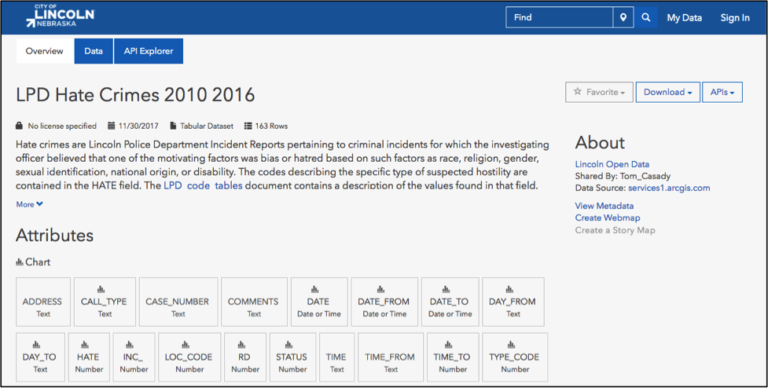Click the magnifying glass search icon

646,17
